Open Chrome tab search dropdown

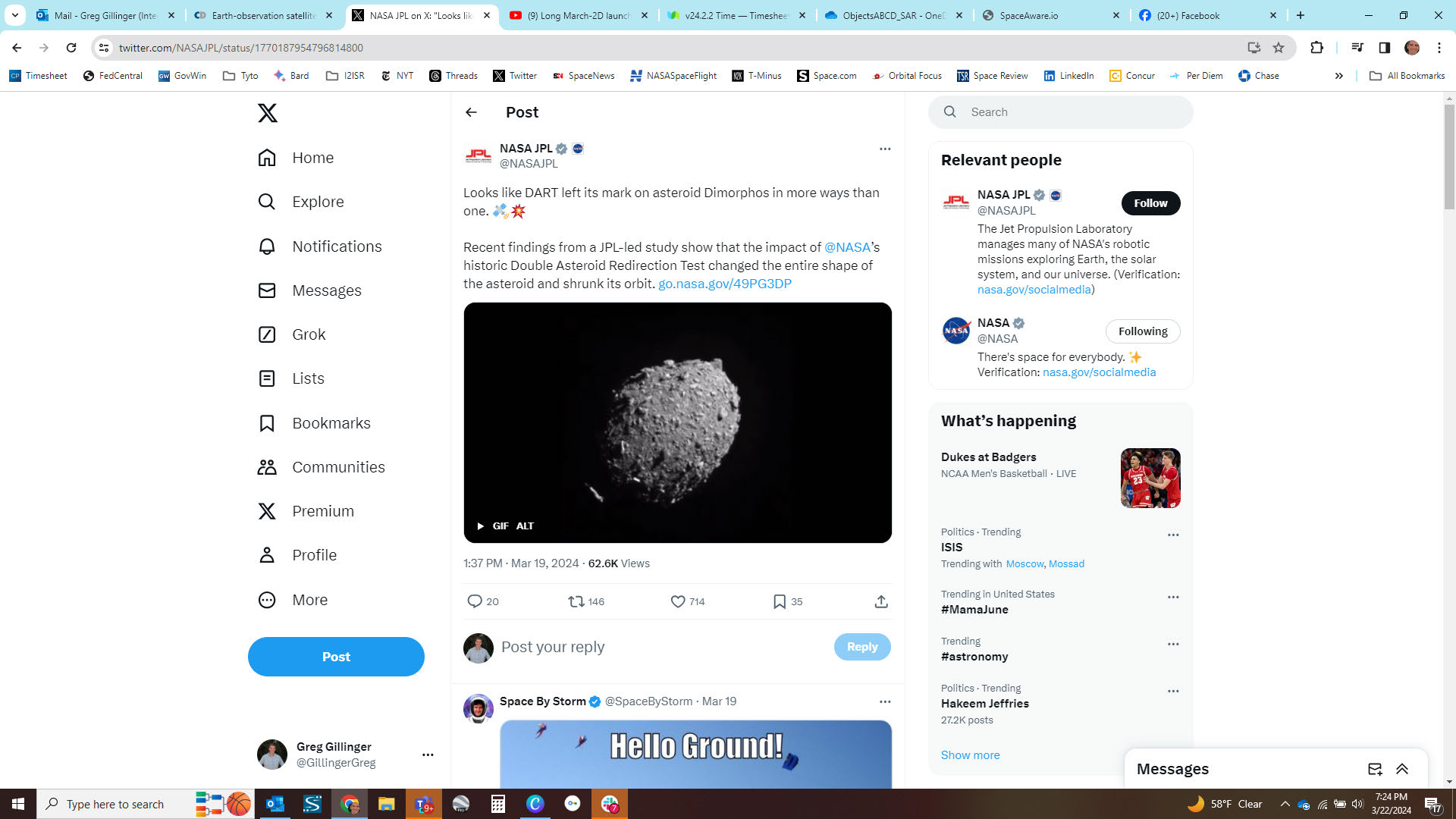point(15,15)
